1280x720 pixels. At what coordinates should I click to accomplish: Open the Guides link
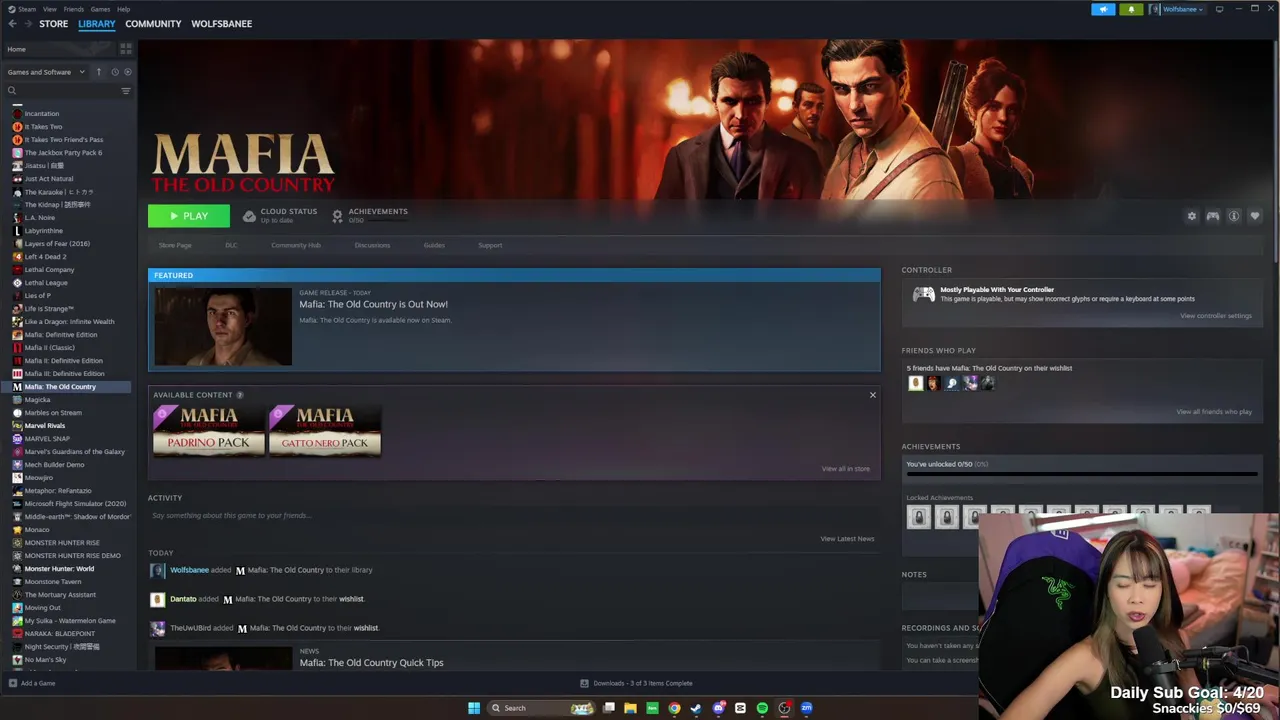coord(434,245)
